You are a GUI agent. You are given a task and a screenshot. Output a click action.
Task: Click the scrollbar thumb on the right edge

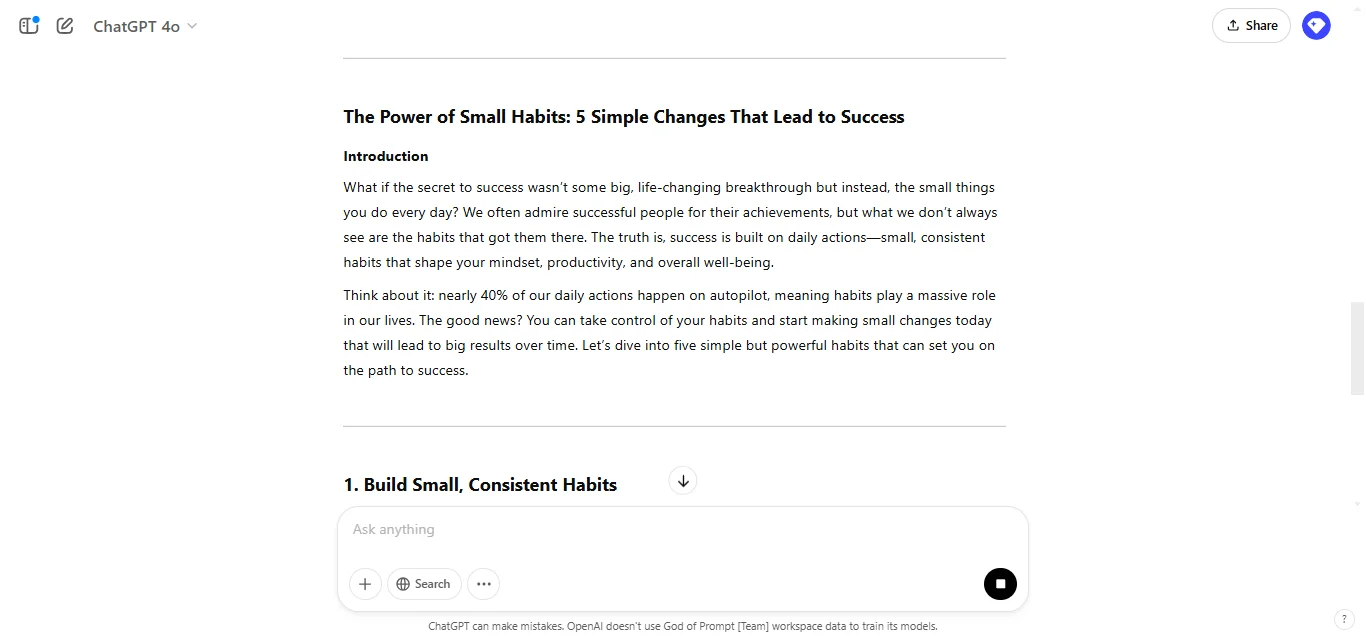pos(1357,345)
